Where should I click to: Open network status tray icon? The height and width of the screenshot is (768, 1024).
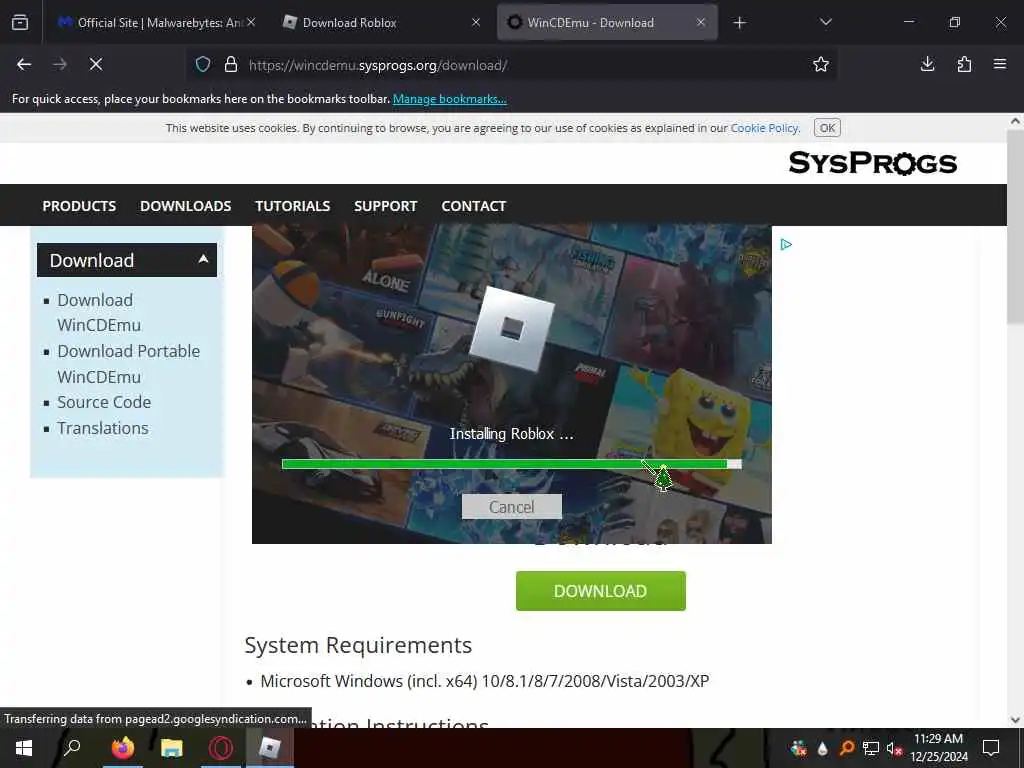tap(871, 748)
